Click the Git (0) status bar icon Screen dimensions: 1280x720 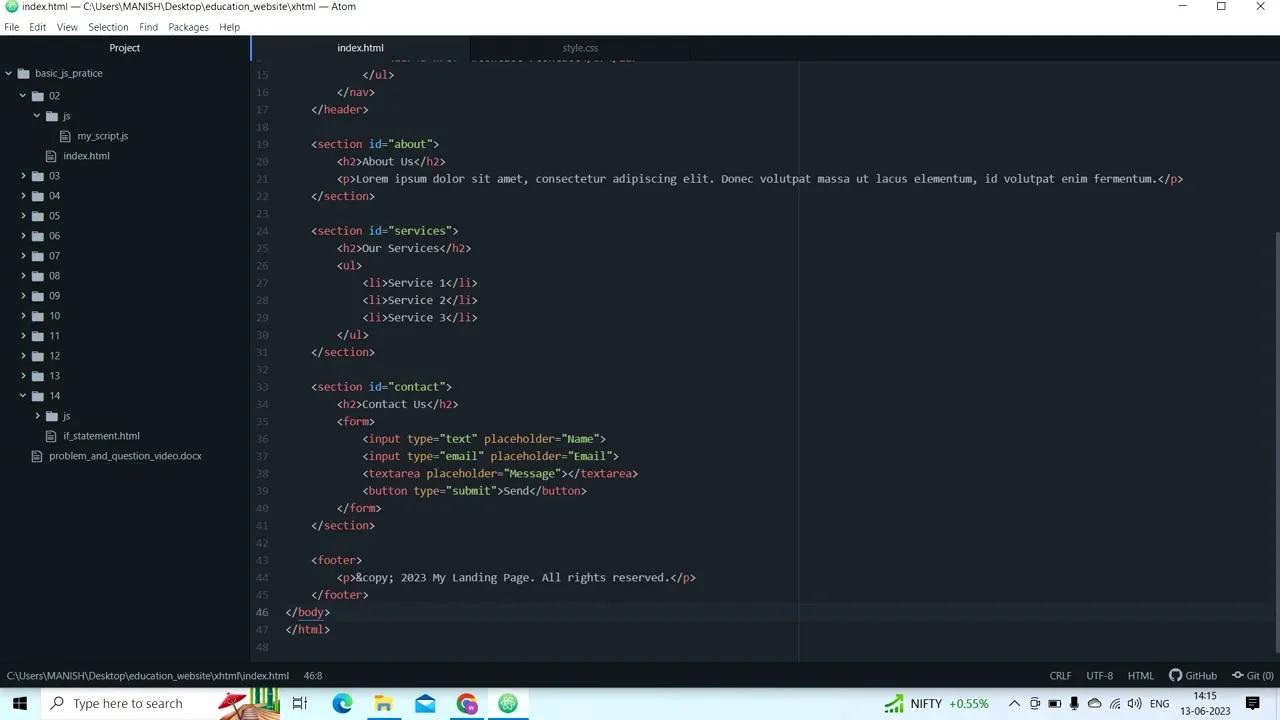(1252, 675)
